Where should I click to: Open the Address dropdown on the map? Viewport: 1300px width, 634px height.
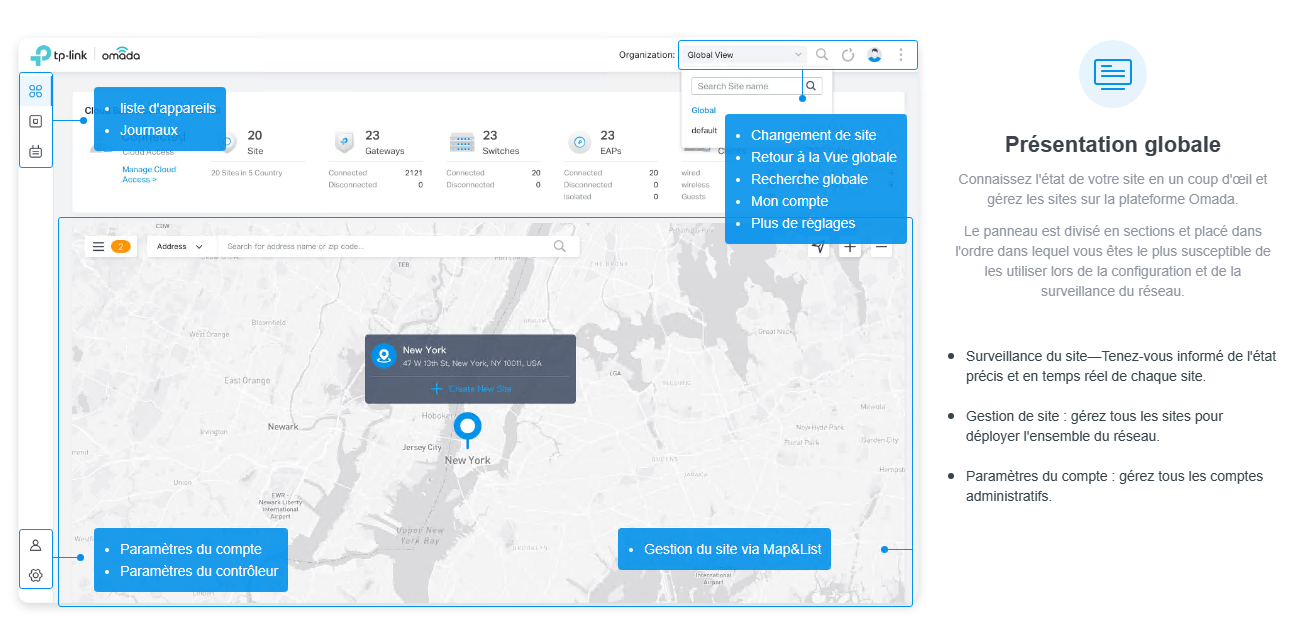point(178,245)
